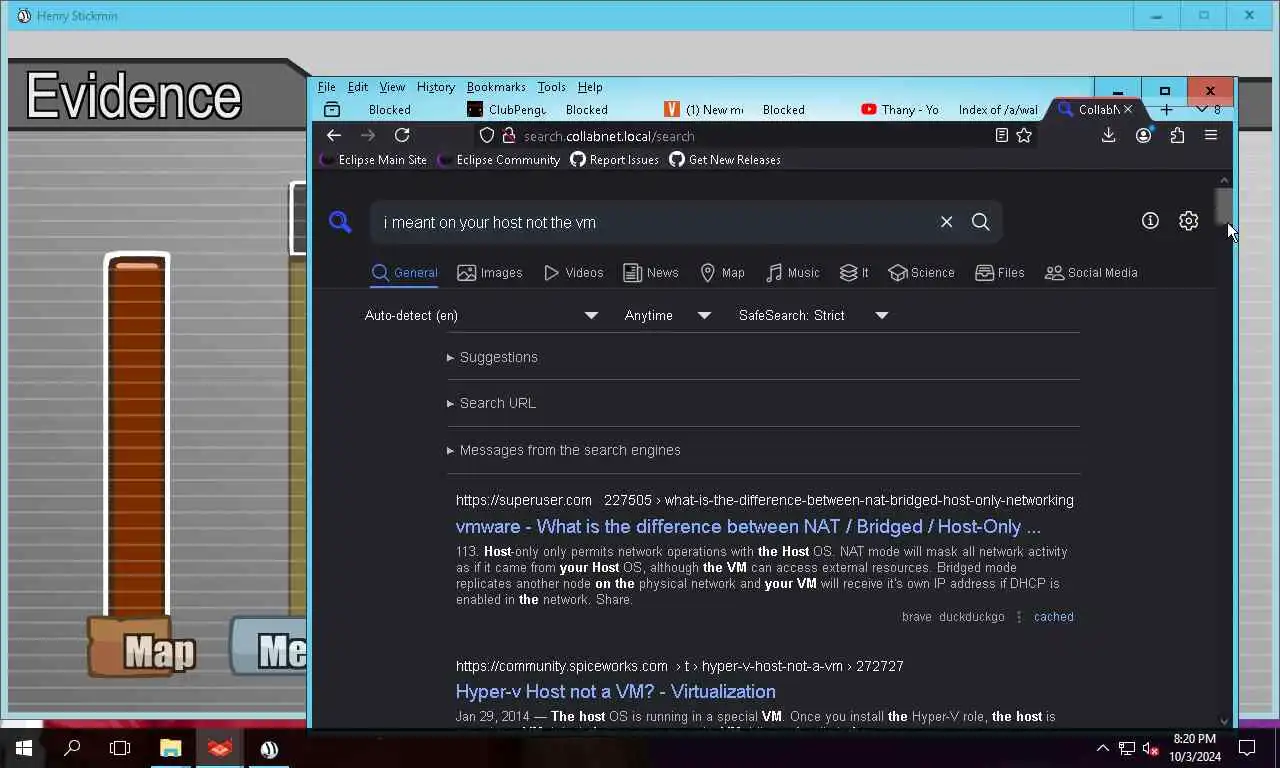Open Get New Releases bookmark

[x=725, y=160]
